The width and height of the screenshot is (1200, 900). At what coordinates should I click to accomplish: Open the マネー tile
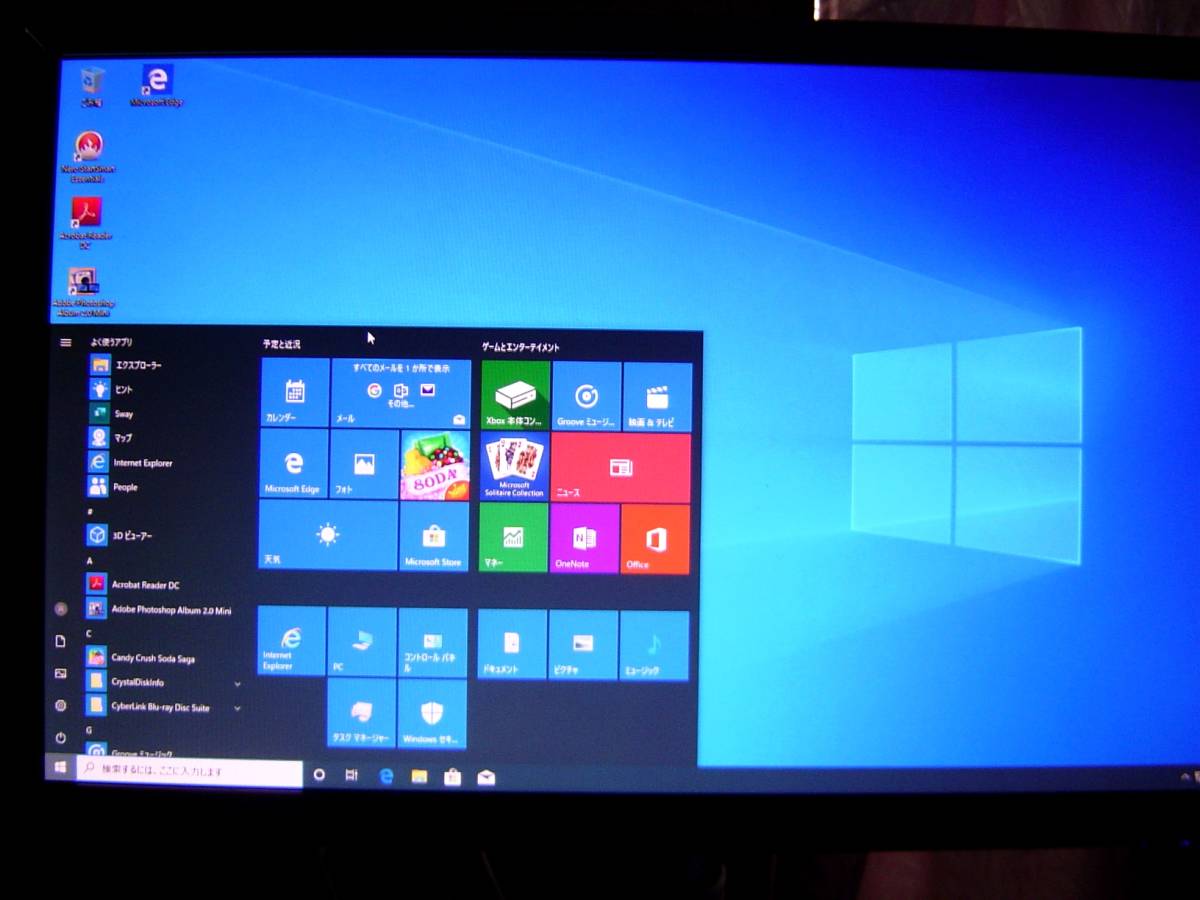click(x=514, y=538)
